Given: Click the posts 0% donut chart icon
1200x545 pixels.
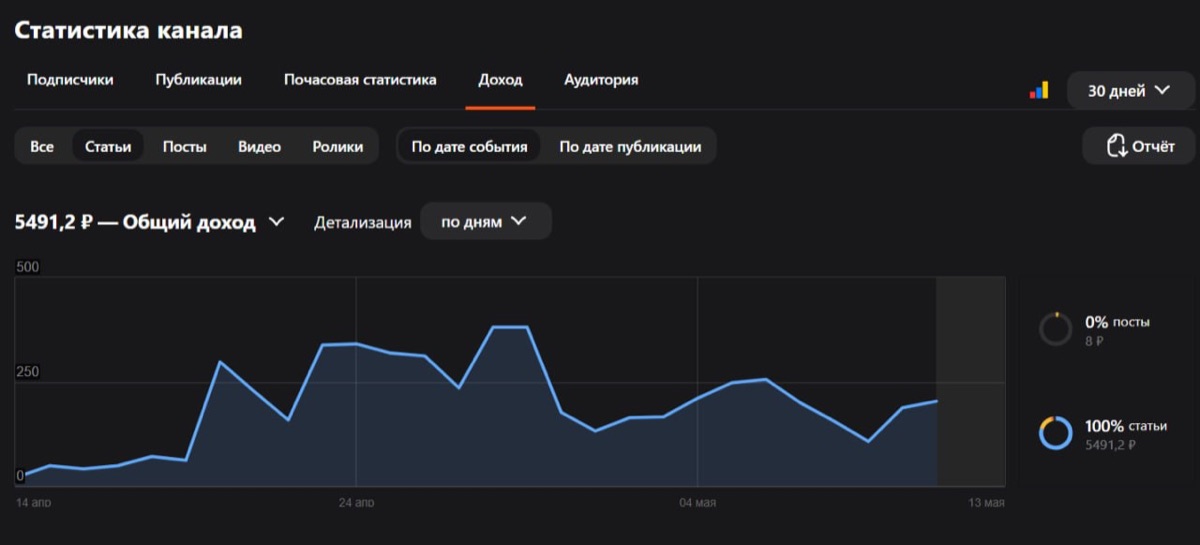Looking at the screenshot, I should coord(1055,329).
